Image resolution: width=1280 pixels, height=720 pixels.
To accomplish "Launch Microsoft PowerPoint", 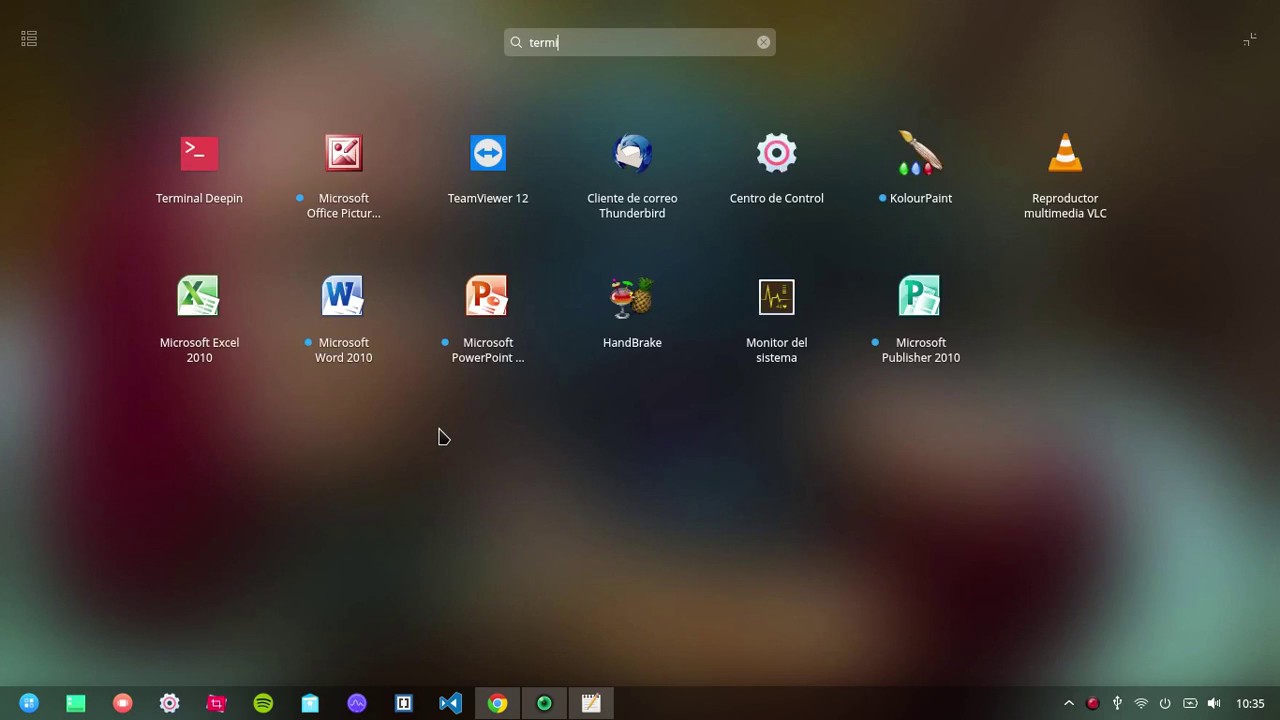I will pos(488,297).
